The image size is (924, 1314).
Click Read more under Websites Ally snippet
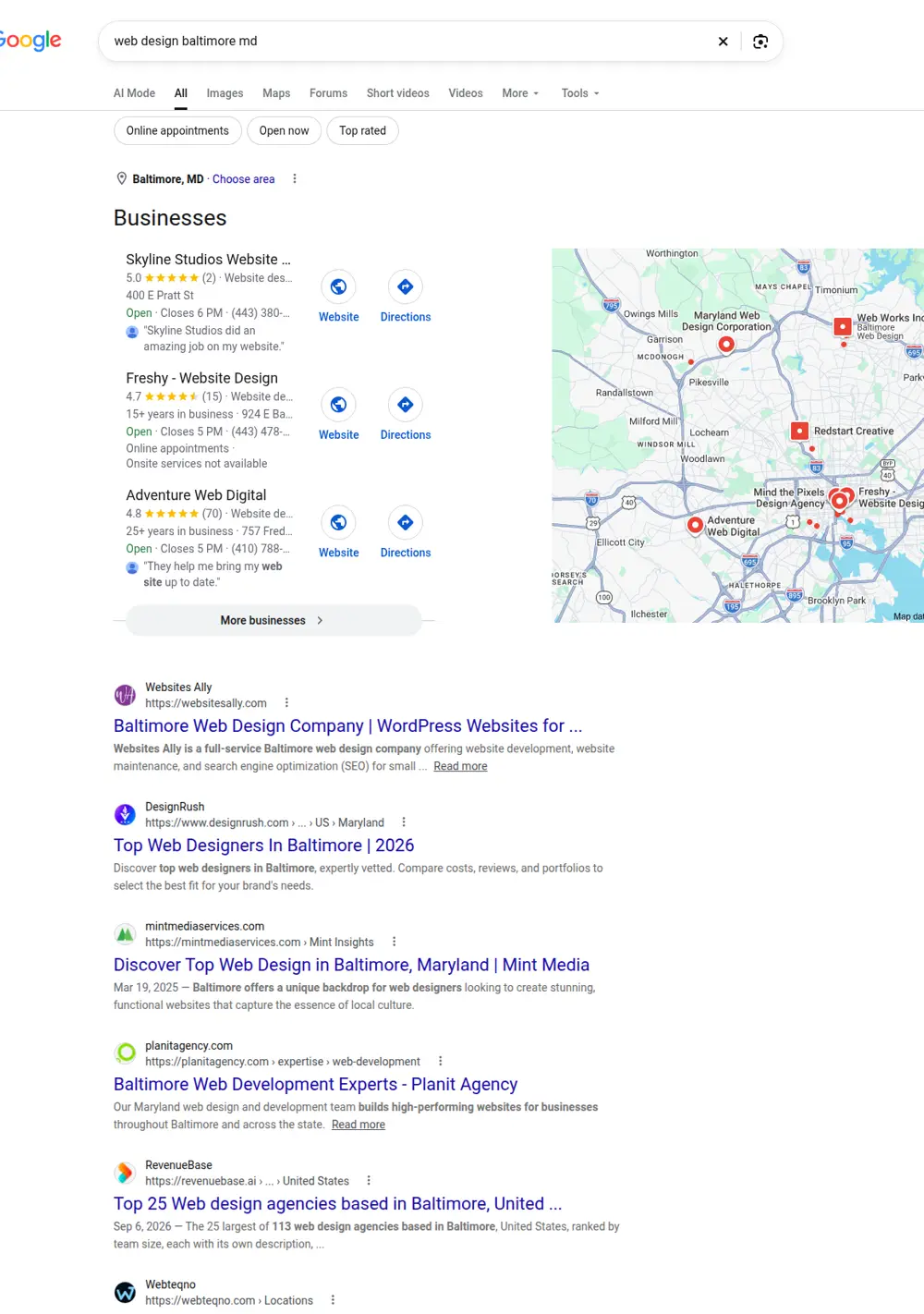click(x=460, y=766)
